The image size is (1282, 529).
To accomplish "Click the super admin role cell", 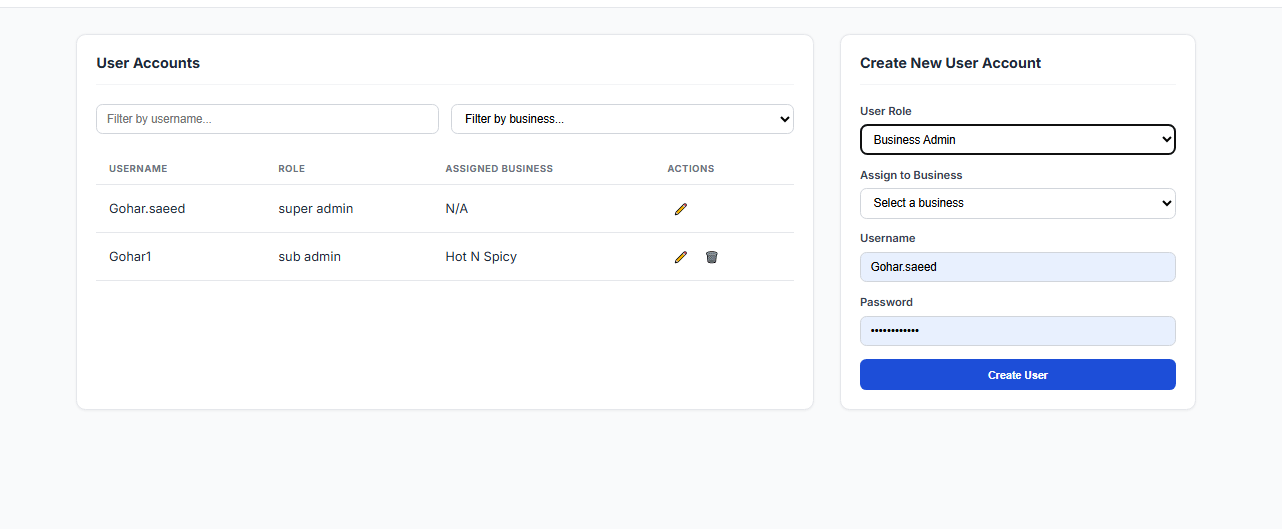I will [315, 209].
